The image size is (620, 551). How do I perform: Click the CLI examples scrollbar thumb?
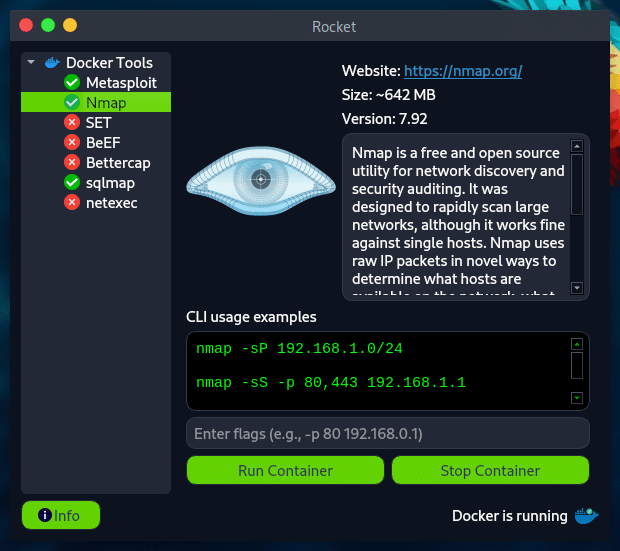[x=577, y=365]
